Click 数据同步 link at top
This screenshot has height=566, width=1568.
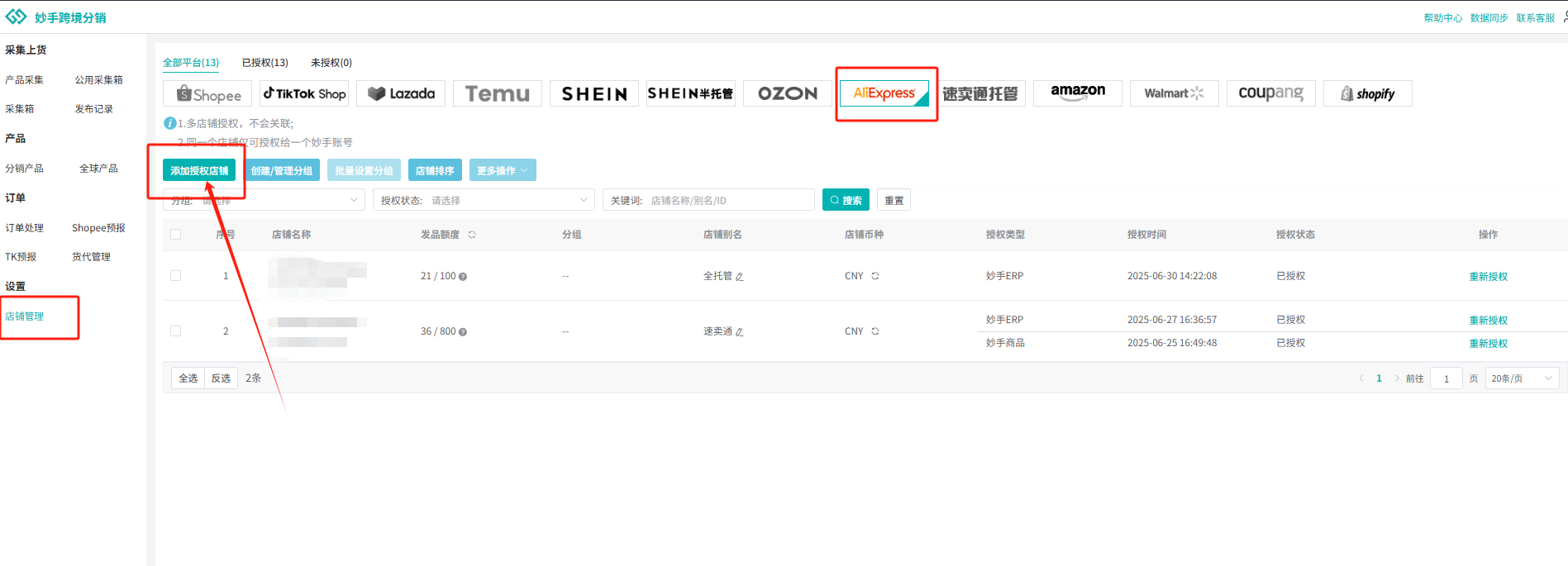click(1489, 18)
